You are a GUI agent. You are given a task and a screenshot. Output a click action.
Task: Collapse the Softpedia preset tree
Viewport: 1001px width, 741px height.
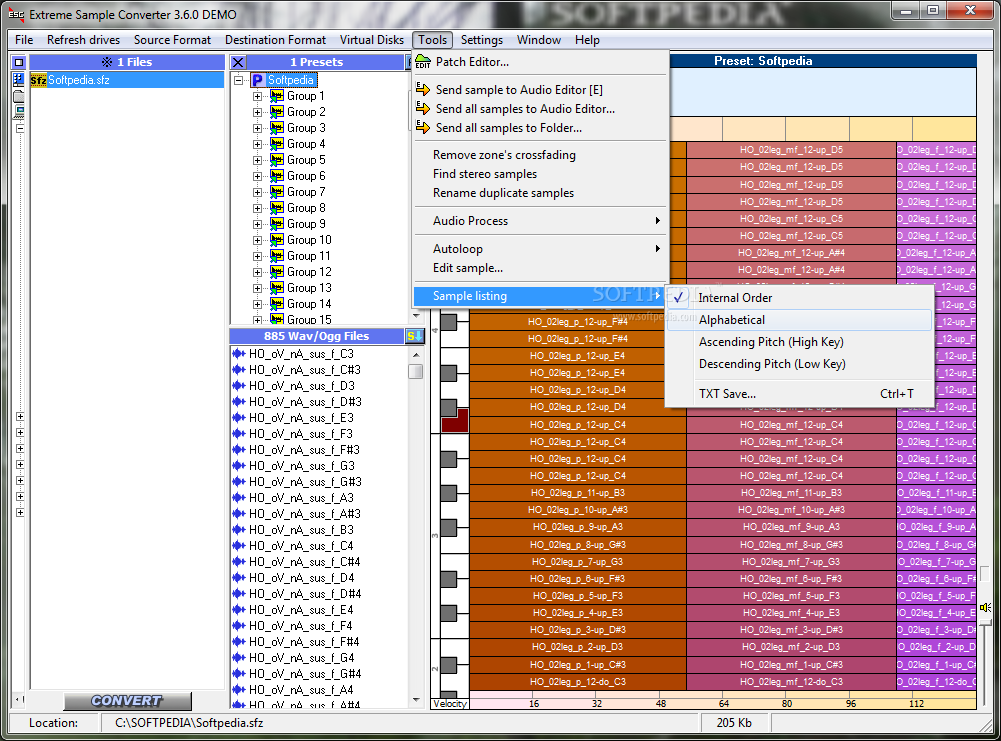tap(239, 80)
